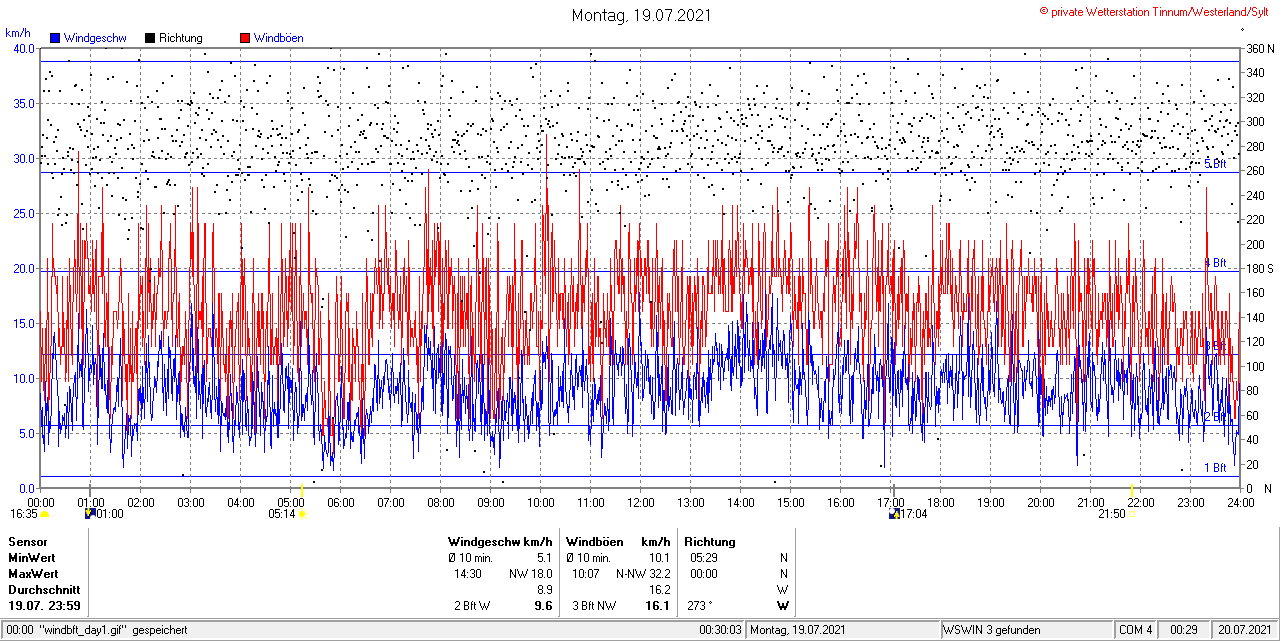1280x641 pixels.
Task: Click the 19.07. 23:59 timestamp row label
Action: (44, 606)
